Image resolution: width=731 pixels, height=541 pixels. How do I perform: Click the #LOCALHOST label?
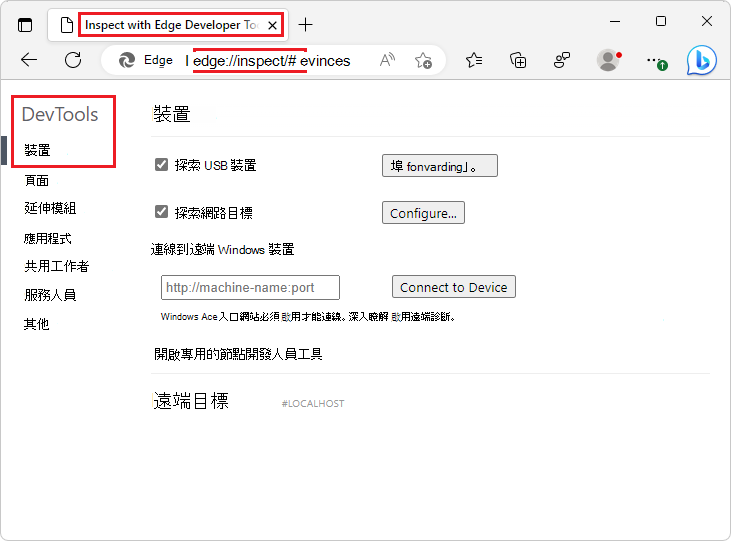point(313,403)
